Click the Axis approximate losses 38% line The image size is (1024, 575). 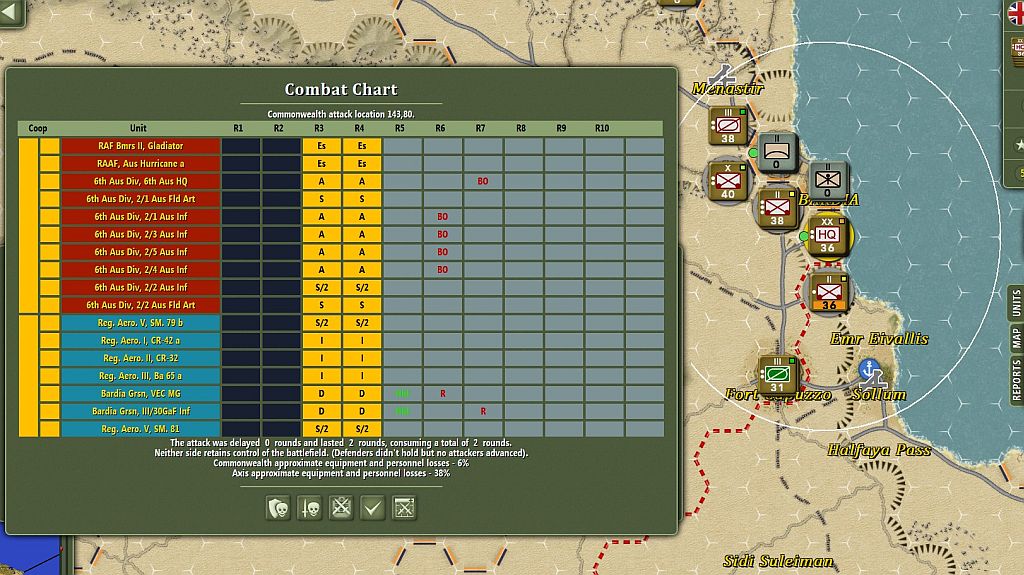[341, 473]
